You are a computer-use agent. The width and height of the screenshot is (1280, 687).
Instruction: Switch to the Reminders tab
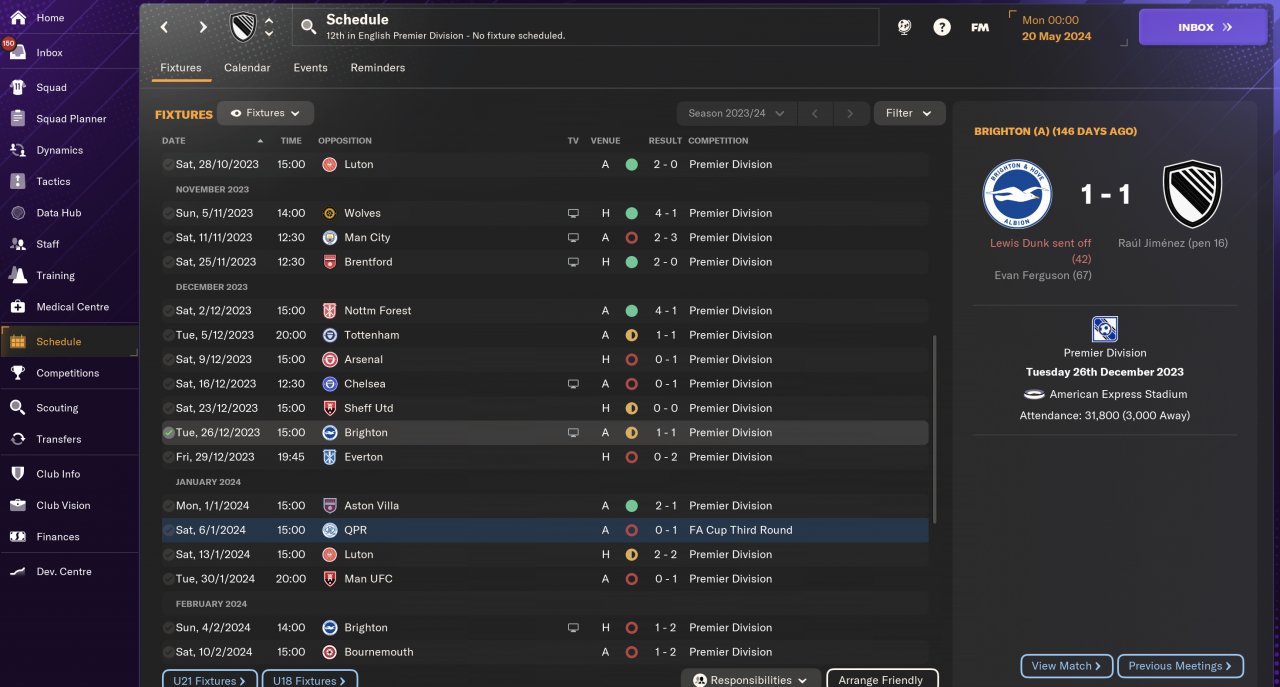[378, 68]
